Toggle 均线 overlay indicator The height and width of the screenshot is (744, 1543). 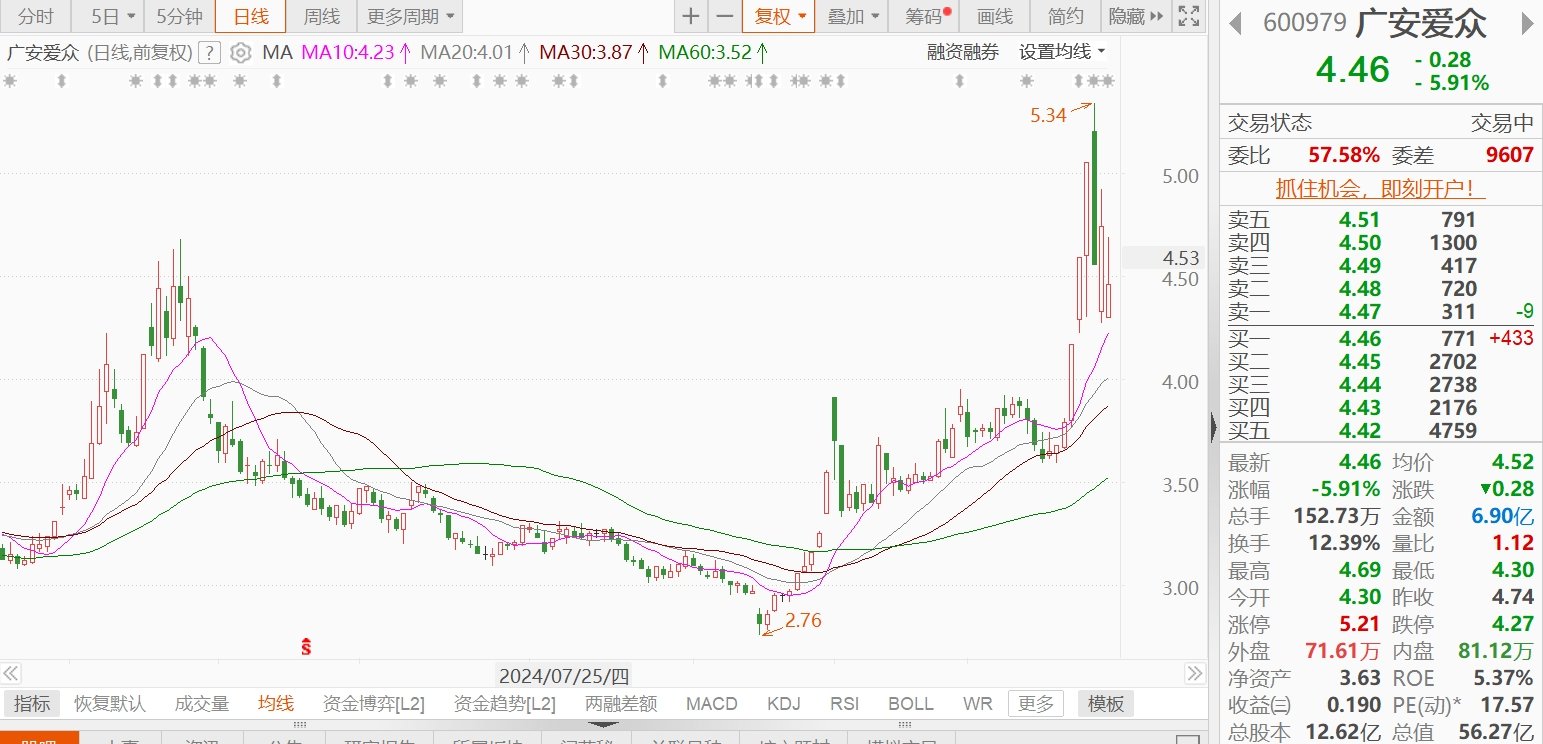(276, 704)
